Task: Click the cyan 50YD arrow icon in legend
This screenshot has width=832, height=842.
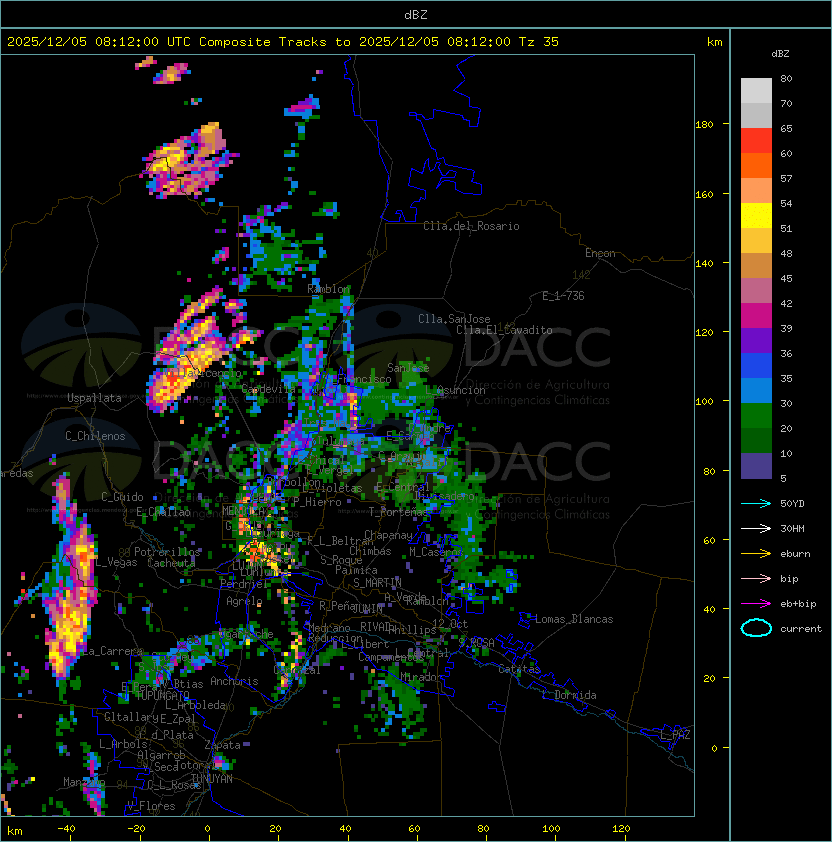Action: pyautogui.click(x=756, y=503)
